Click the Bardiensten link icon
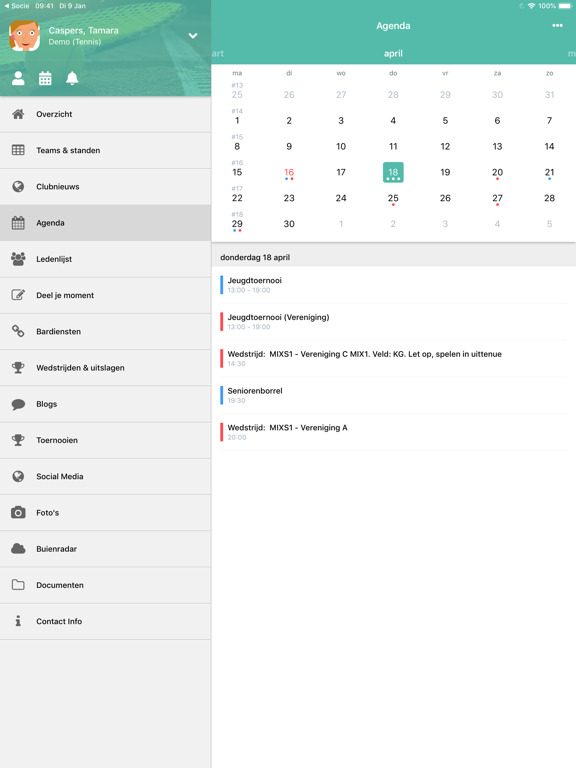This screenshot has width=576, height=768. click(18, 332)
